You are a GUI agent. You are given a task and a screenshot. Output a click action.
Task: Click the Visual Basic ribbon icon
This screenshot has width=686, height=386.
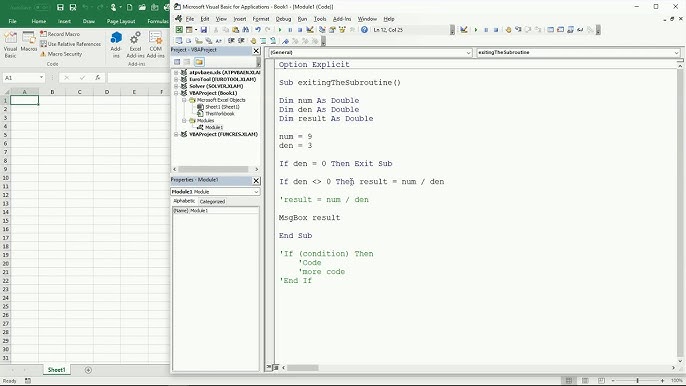[x=10, y=45]
